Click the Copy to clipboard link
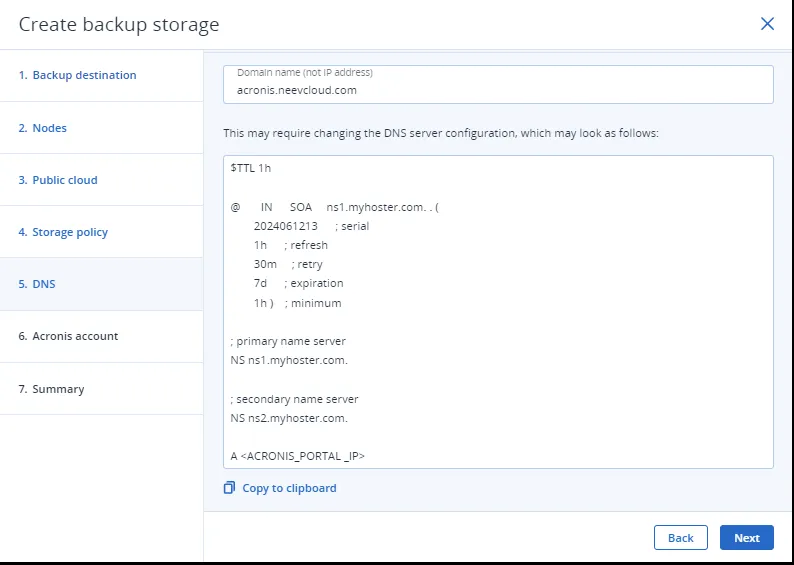794x565 pixels. 289,488
